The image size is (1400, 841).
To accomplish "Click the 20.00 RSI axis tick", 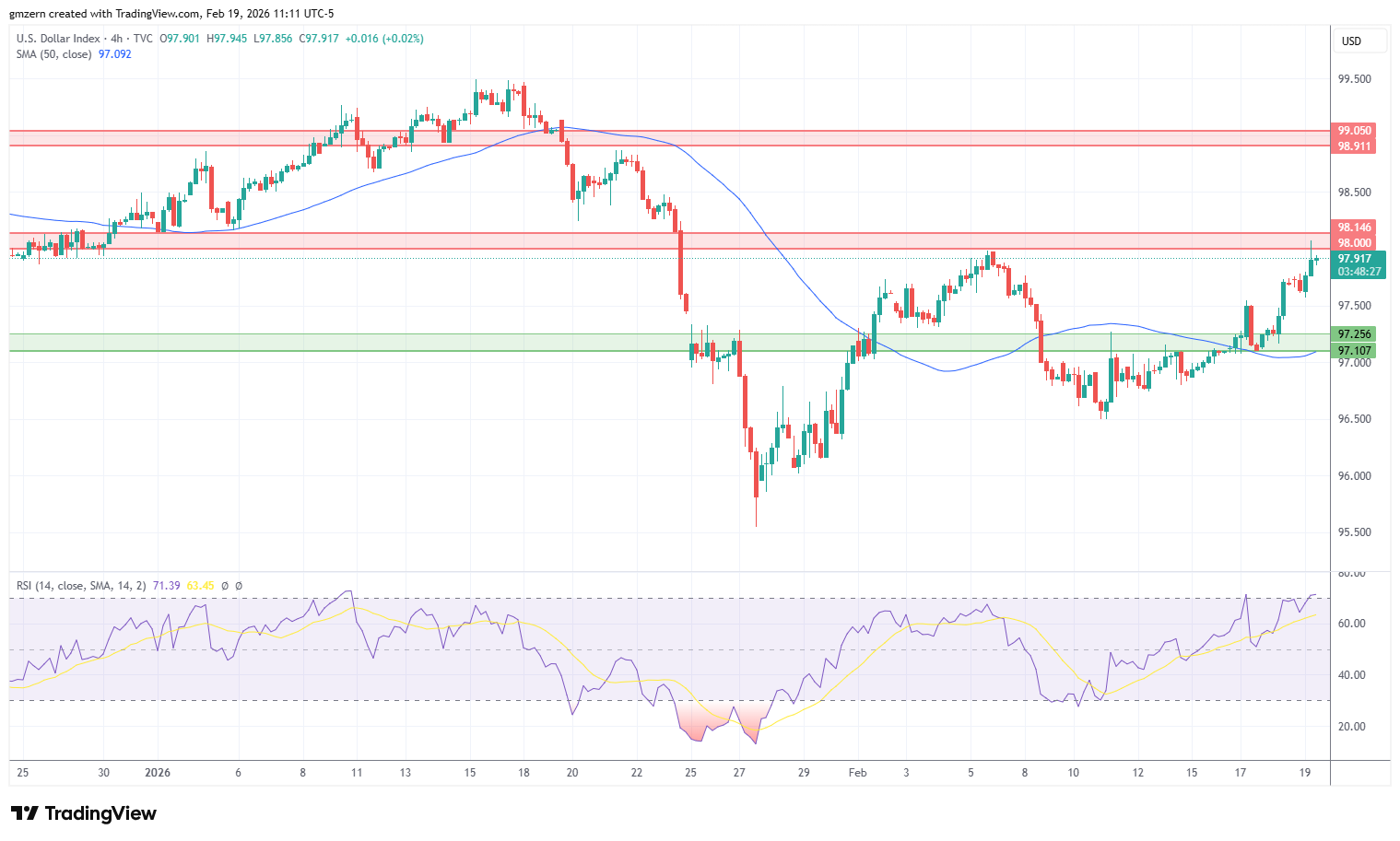I will point(1351,727).
